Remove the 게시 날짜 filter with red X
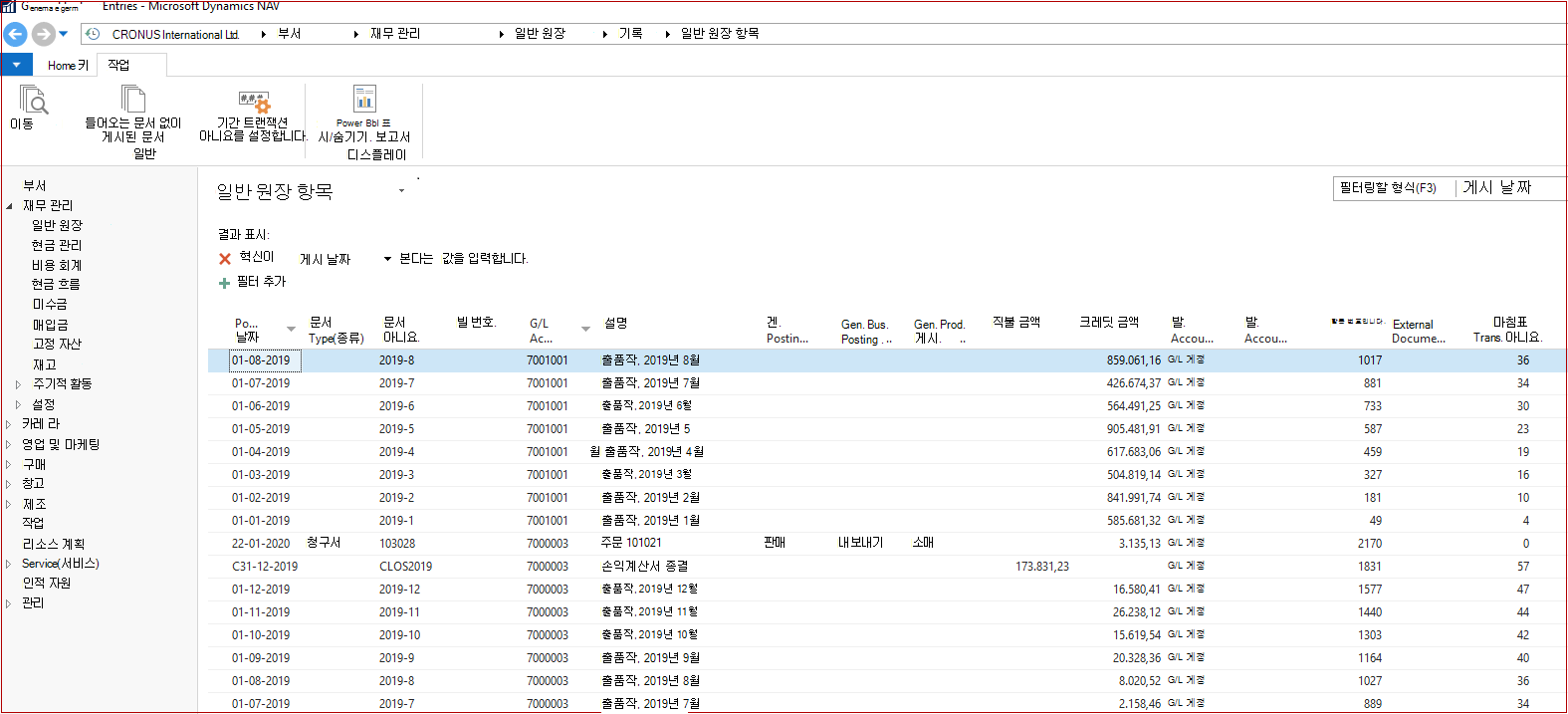The height and width of the screenshot is (714, 1568). (225, 259)
